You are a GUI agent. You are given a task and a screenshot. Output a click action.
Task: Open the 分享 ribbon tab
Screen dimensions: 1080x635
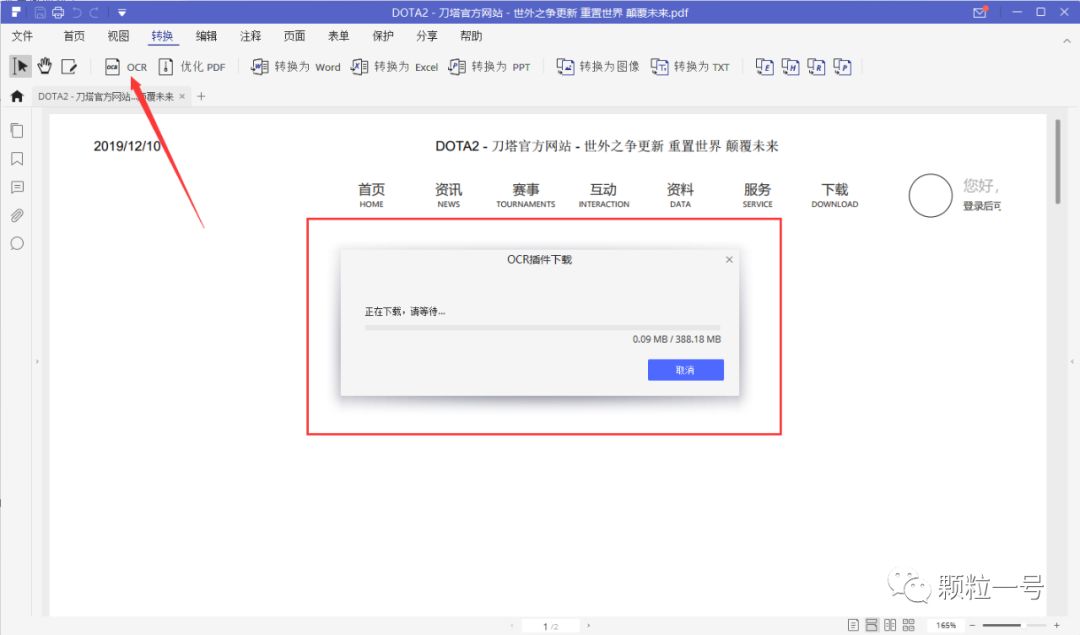pyautogui.click(x=426, y=36)
